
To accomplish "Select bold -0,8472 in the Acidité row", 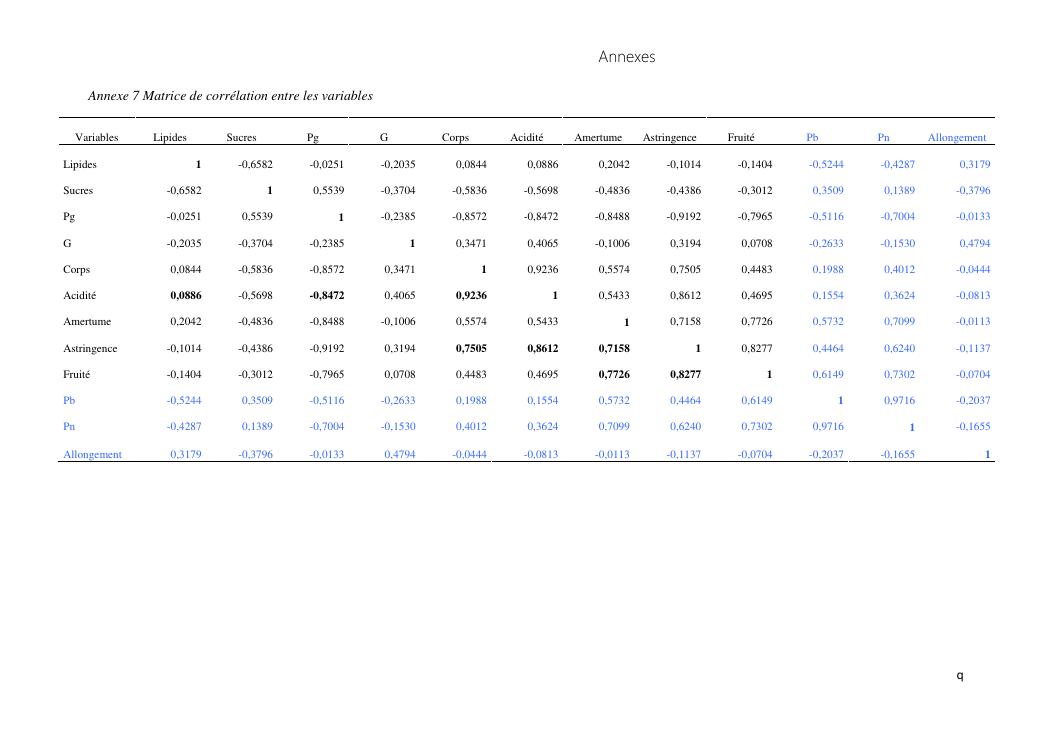I will (327, 296).
